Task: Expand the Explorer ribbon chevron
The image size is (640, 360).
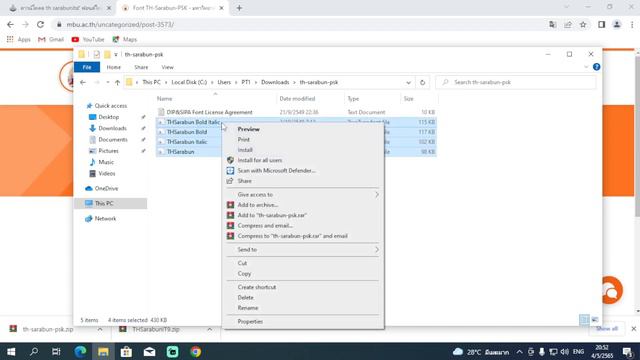Action: pos(586,67)
